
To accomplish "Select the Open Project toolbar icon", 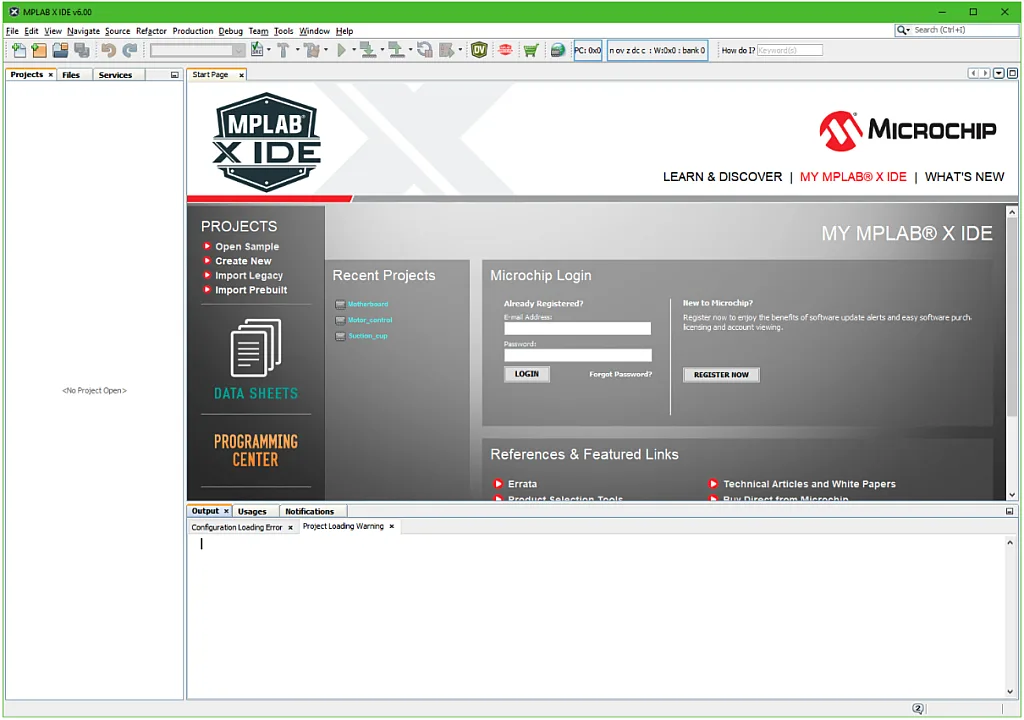I will 60,49.
